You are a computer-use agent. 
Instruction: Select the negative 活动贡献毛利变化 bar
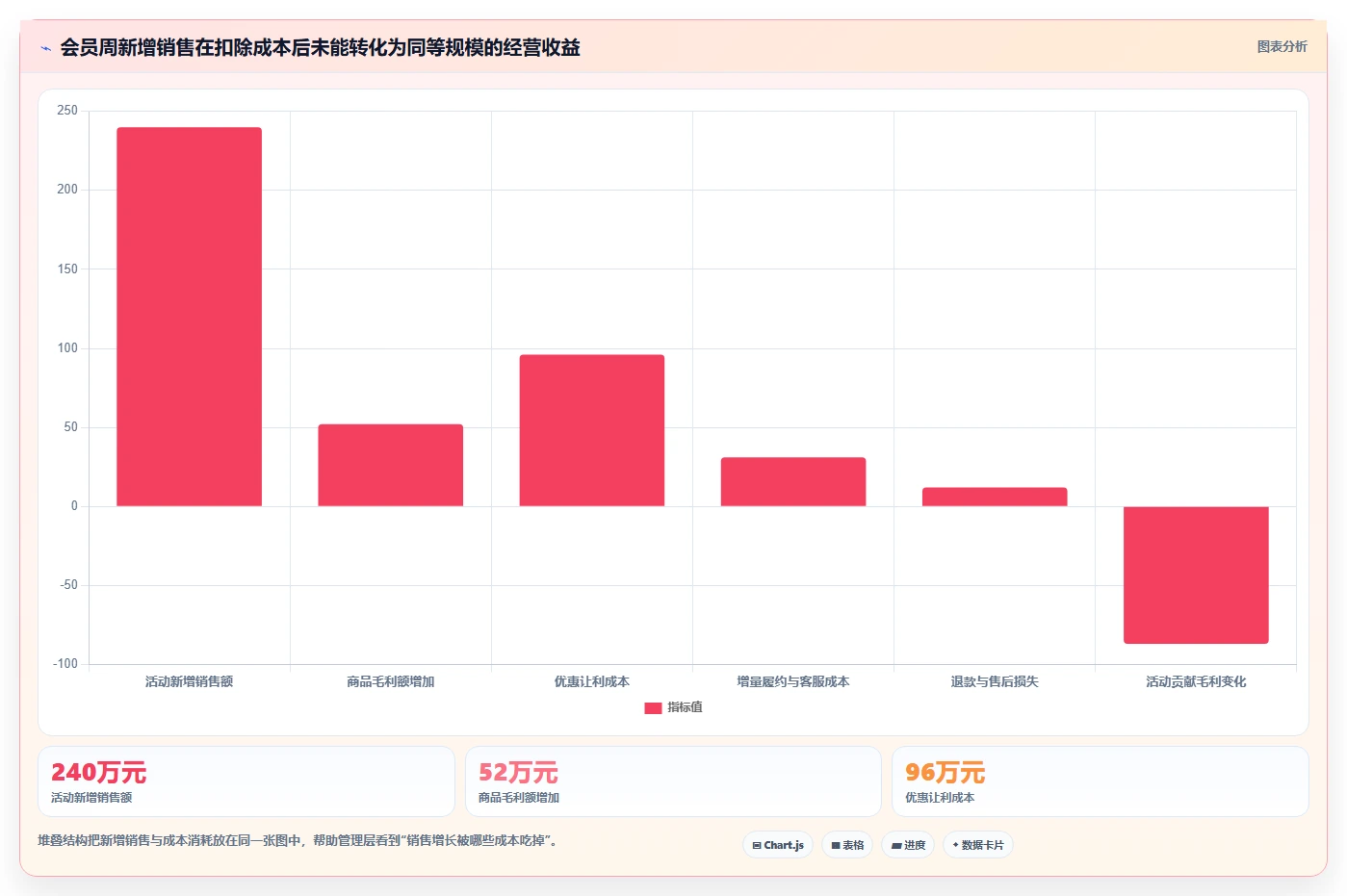pos(1196,575)
